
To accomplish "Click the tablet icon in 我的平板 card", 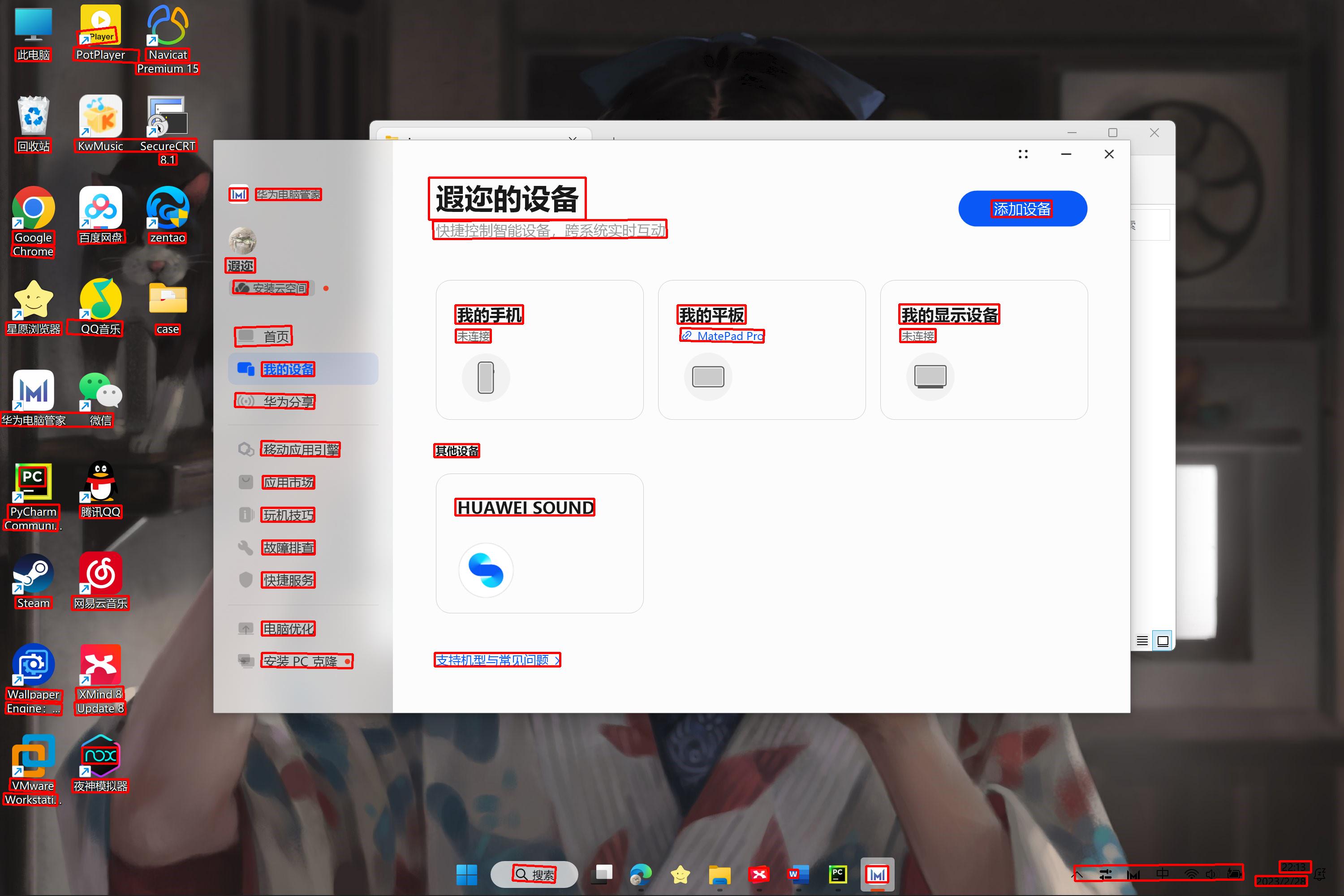I will (708, 377).
